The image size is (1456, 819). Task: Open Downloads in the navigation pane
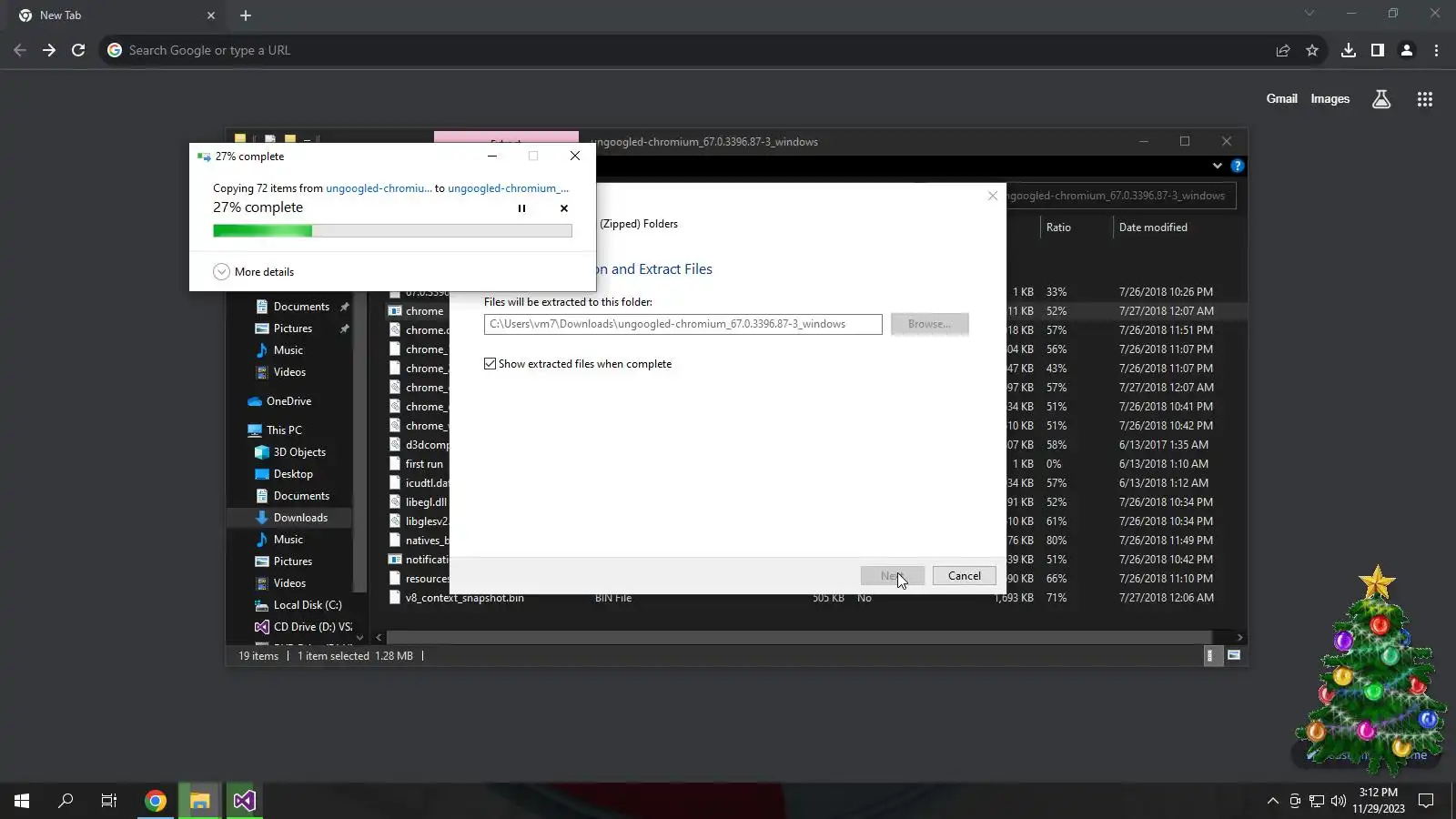[300, 518]
